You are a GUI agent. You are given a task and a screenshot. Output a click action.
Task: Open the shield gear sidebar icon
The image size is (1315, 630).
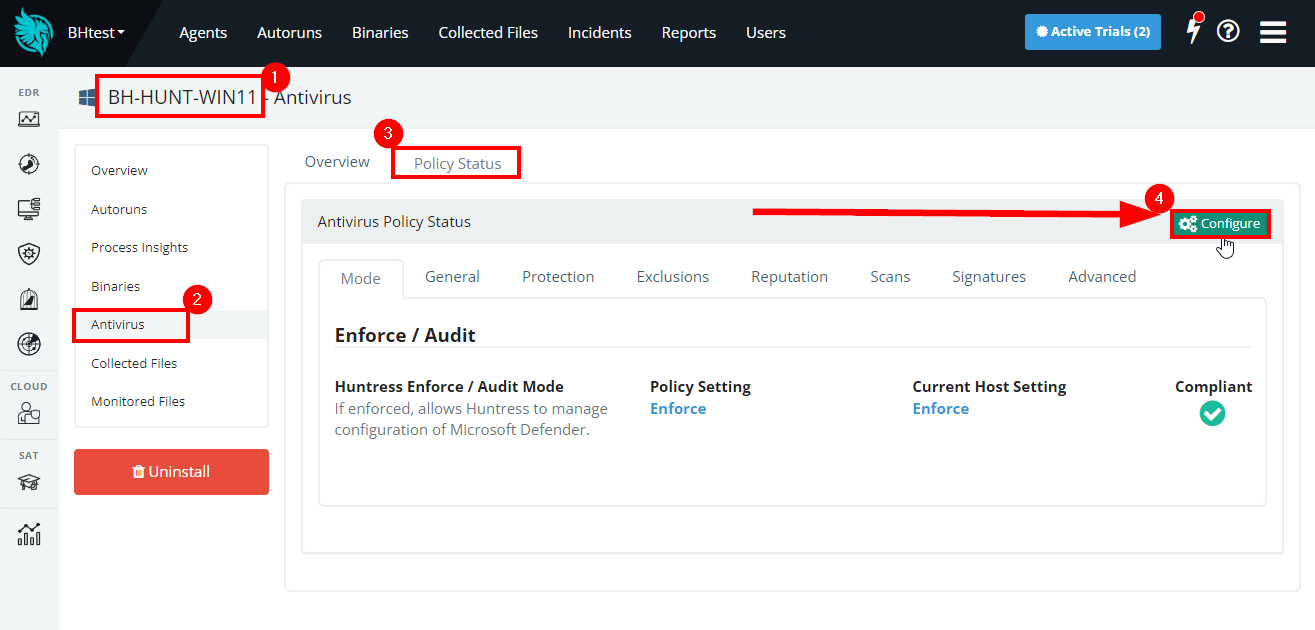[29, 254]
